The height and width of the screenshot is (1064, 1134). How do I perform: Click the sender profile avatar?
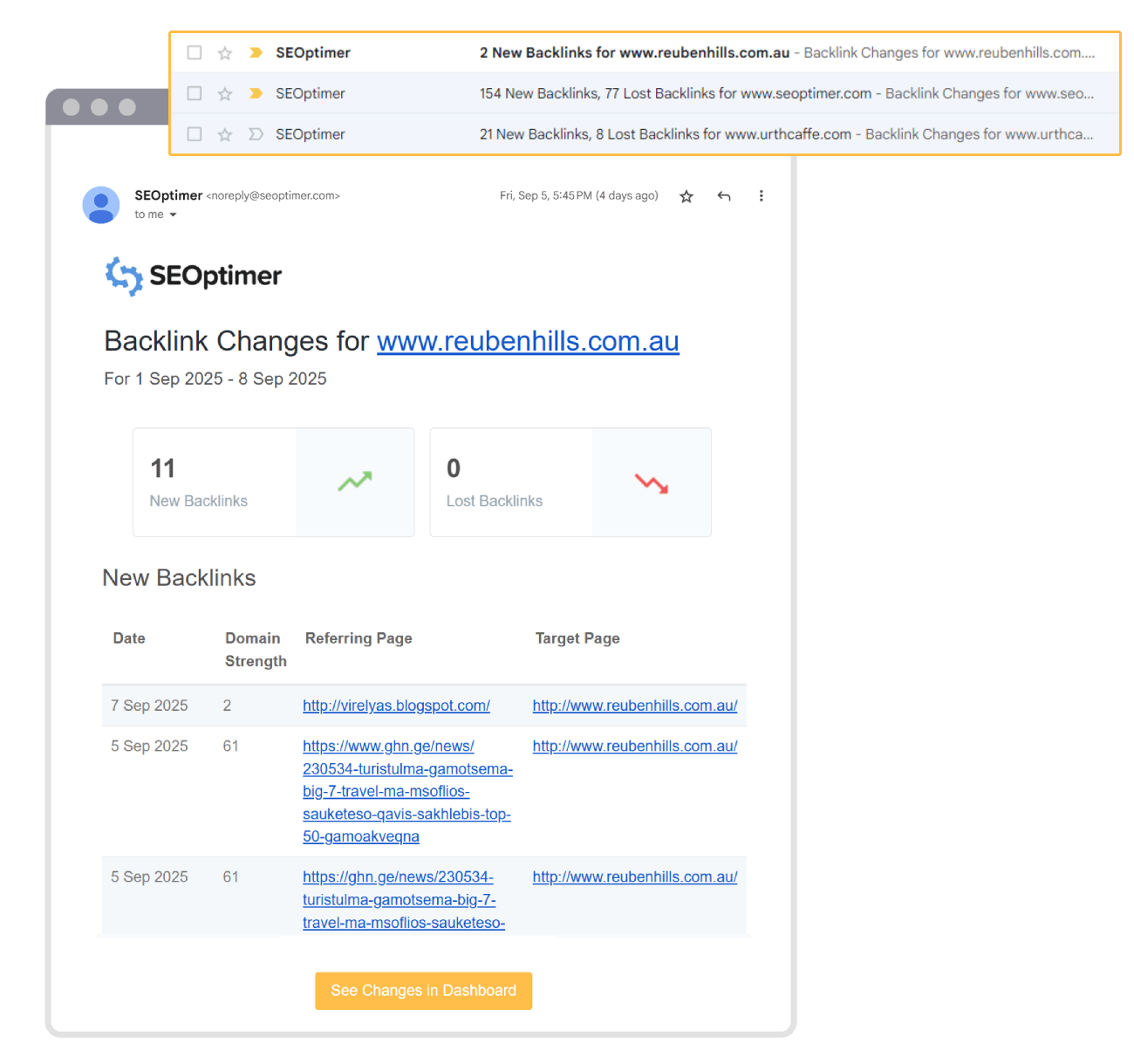pyautogui.click(x=101, y=205)
